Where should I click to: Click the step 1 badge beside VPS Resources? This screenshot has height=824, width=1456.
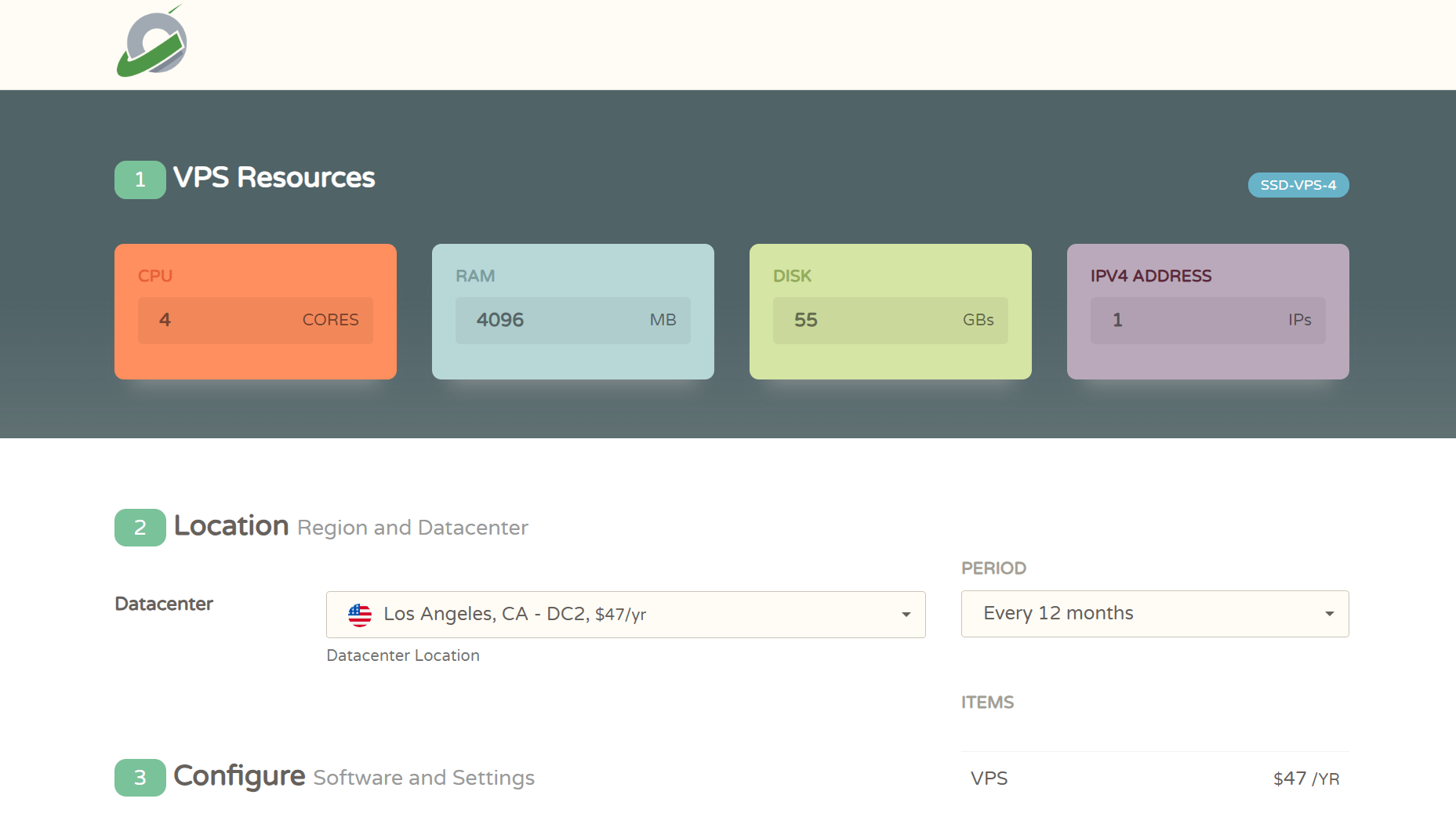pyautogui.click(x=140, y=180)
